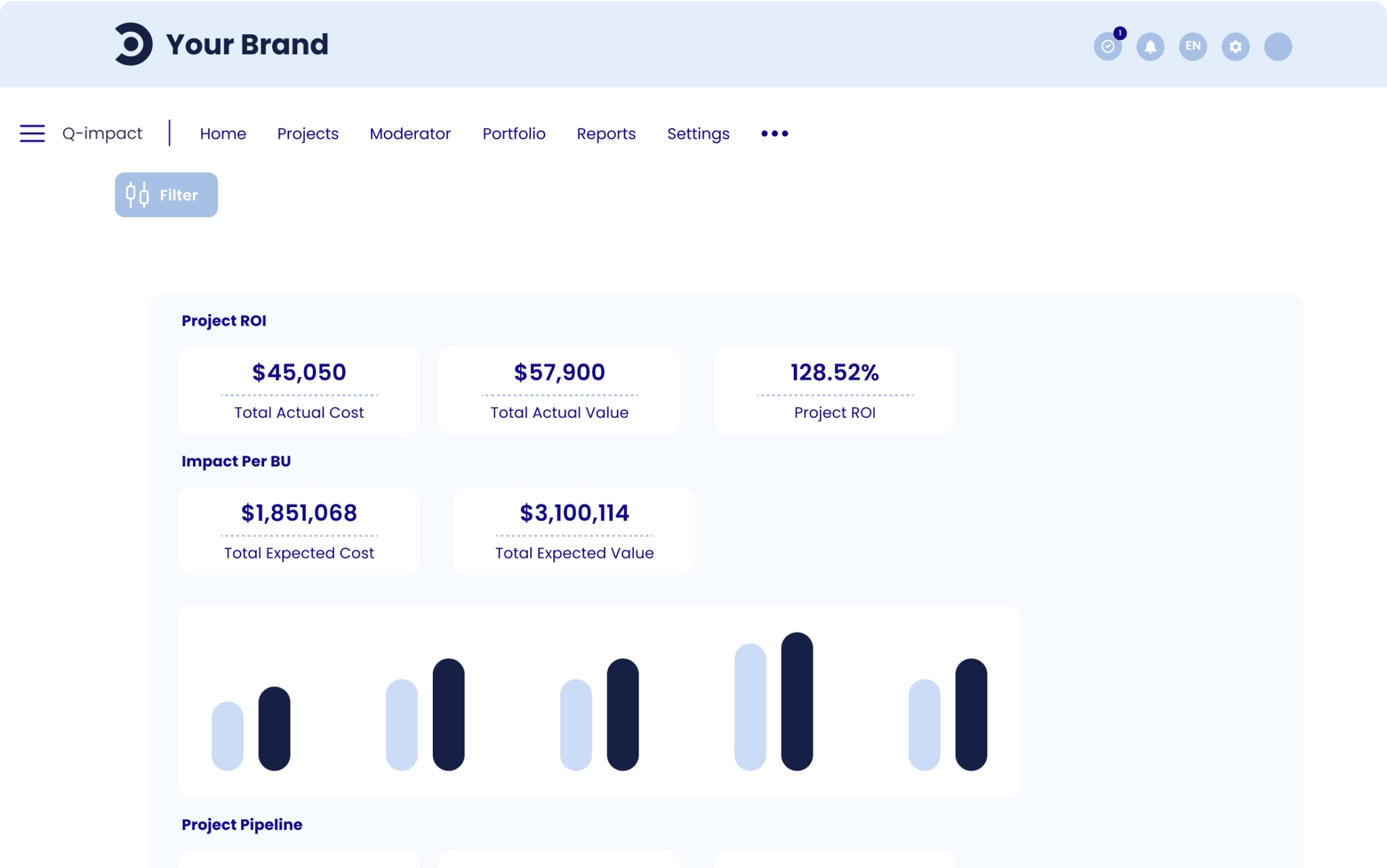Expand the three-dots more menu
The width and height of the screenshot is (1387, 868).
click(774, 133)
